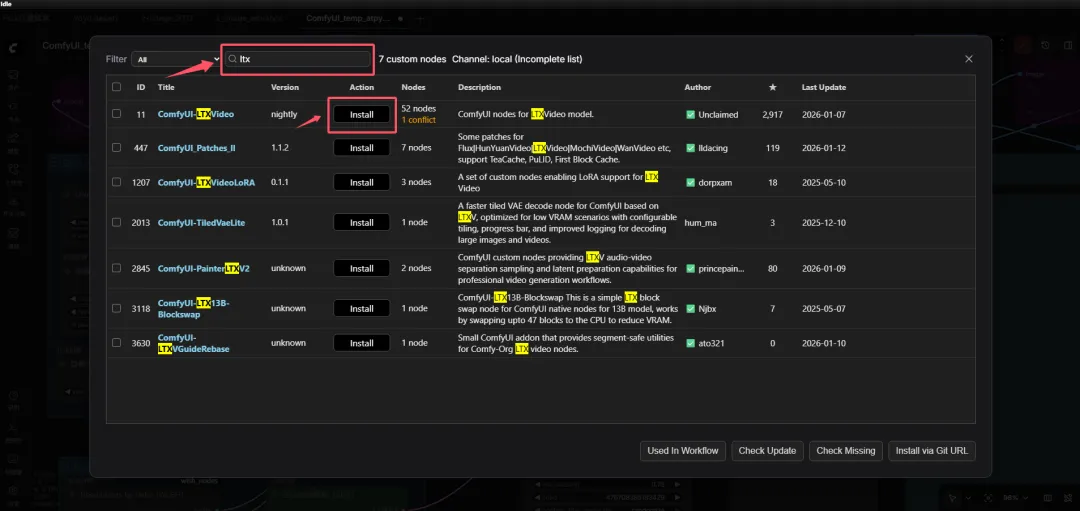Click the Check Update button

767,450
